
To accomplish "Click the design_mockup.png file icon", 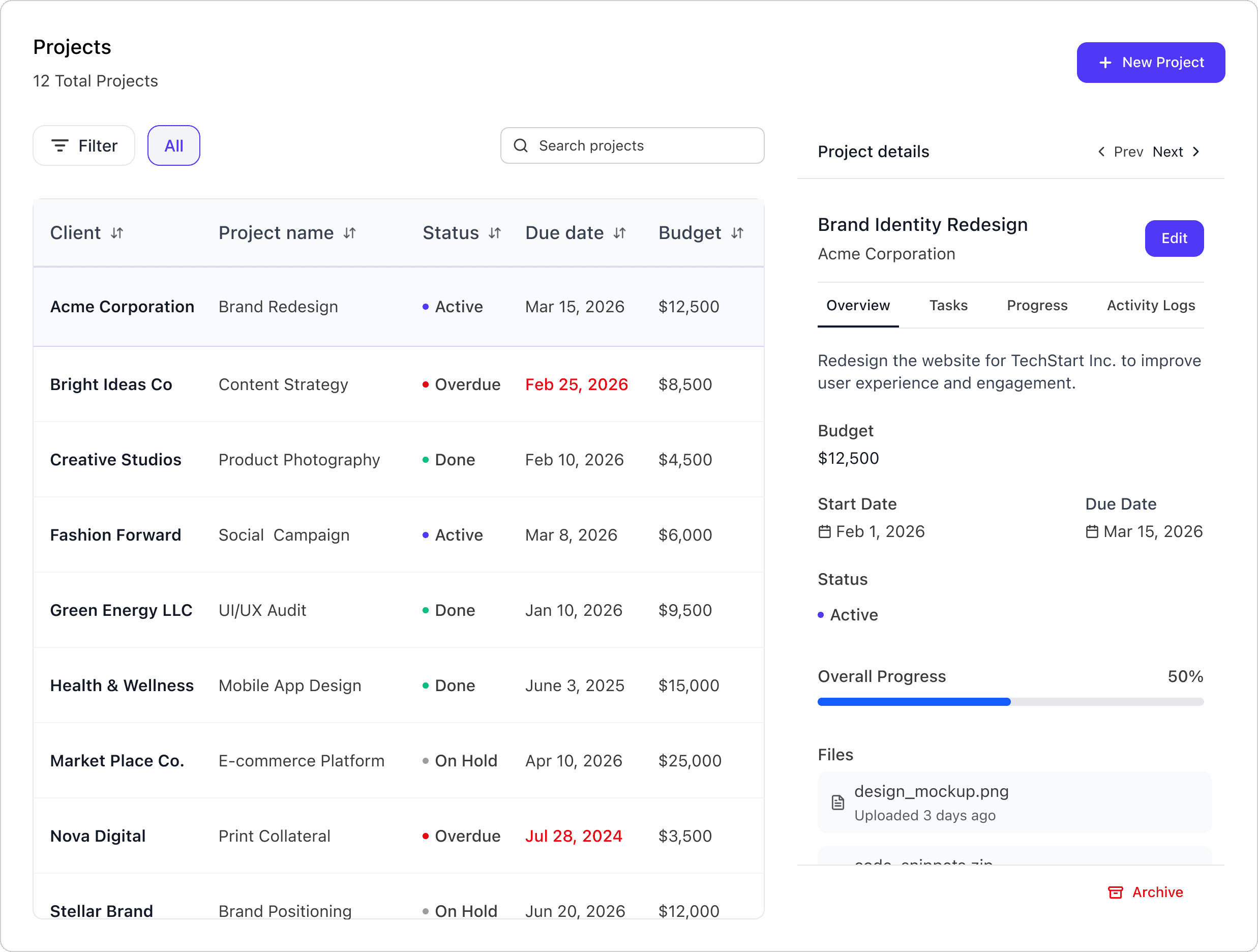I will click(x=837, y=802).
